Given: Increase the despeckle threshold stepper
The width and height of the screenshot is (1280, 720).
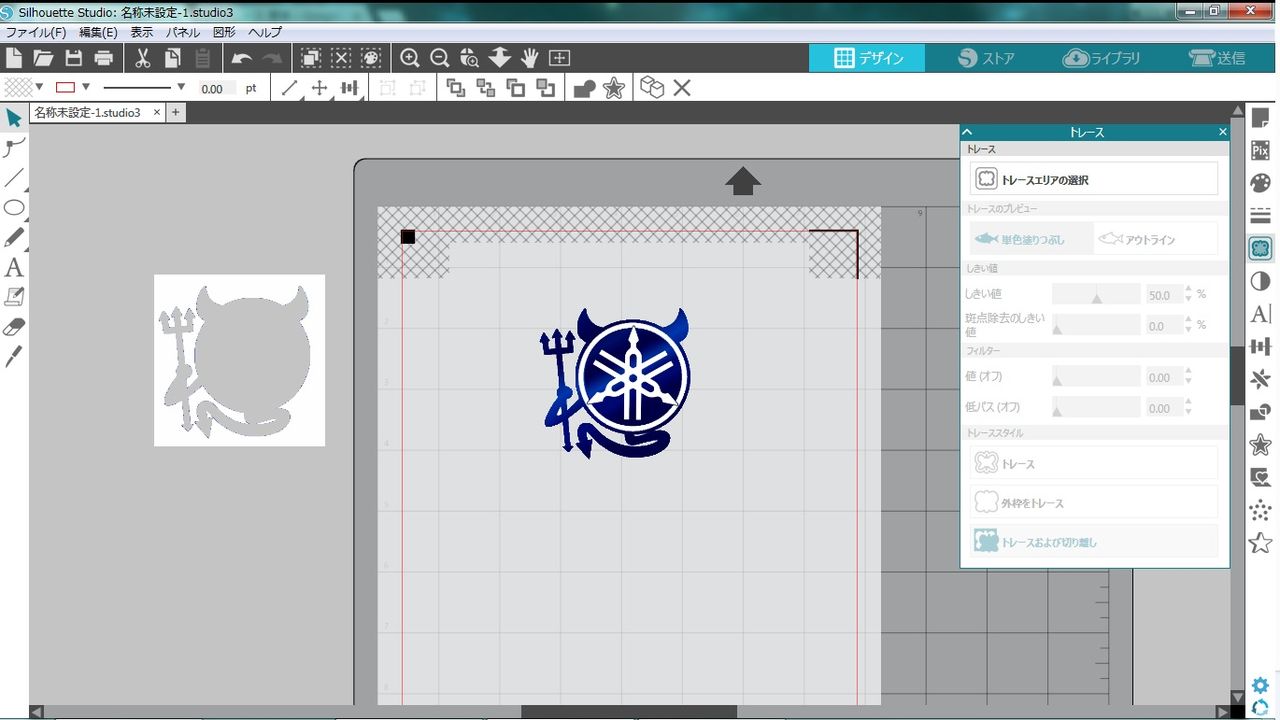Looking at the screenshot, I should tap(1188, 320).
